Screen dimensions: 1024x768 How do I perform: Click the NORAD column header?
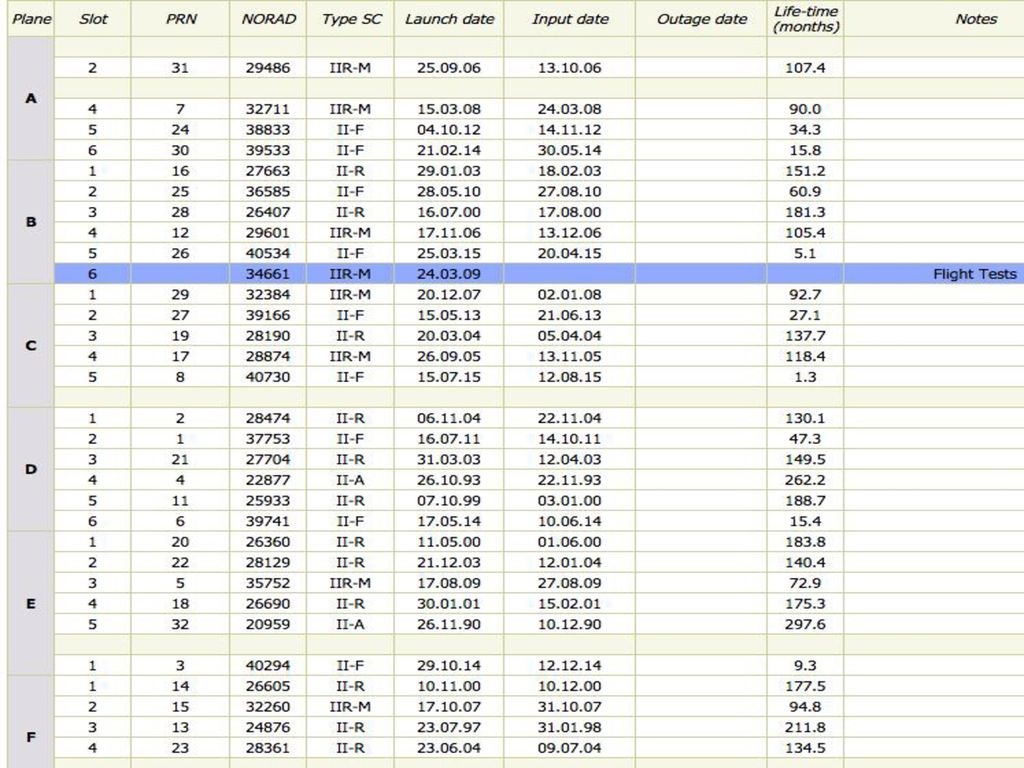tap(268, 19)
